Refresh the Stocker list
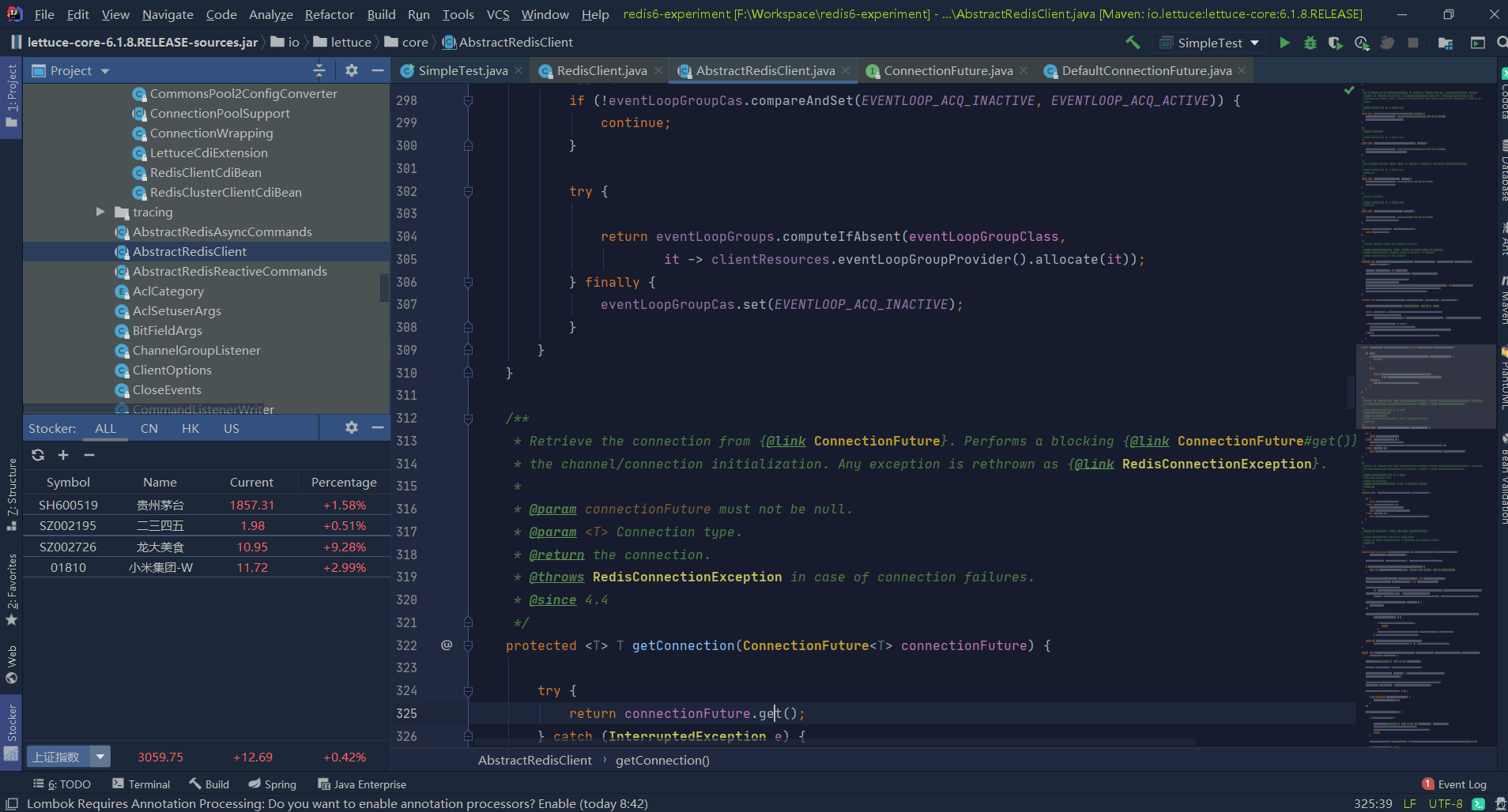This screenshot has width=1508, height=812. tap(38, 455)
